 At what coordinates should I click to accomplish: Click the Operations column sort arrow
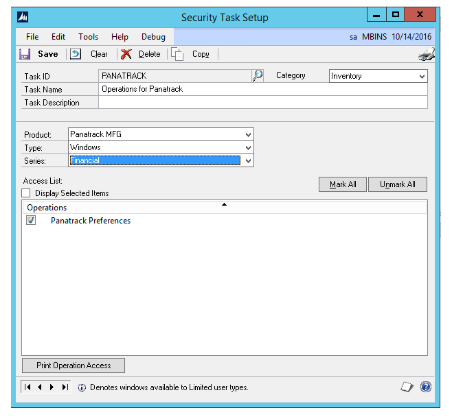pos(224,205)
